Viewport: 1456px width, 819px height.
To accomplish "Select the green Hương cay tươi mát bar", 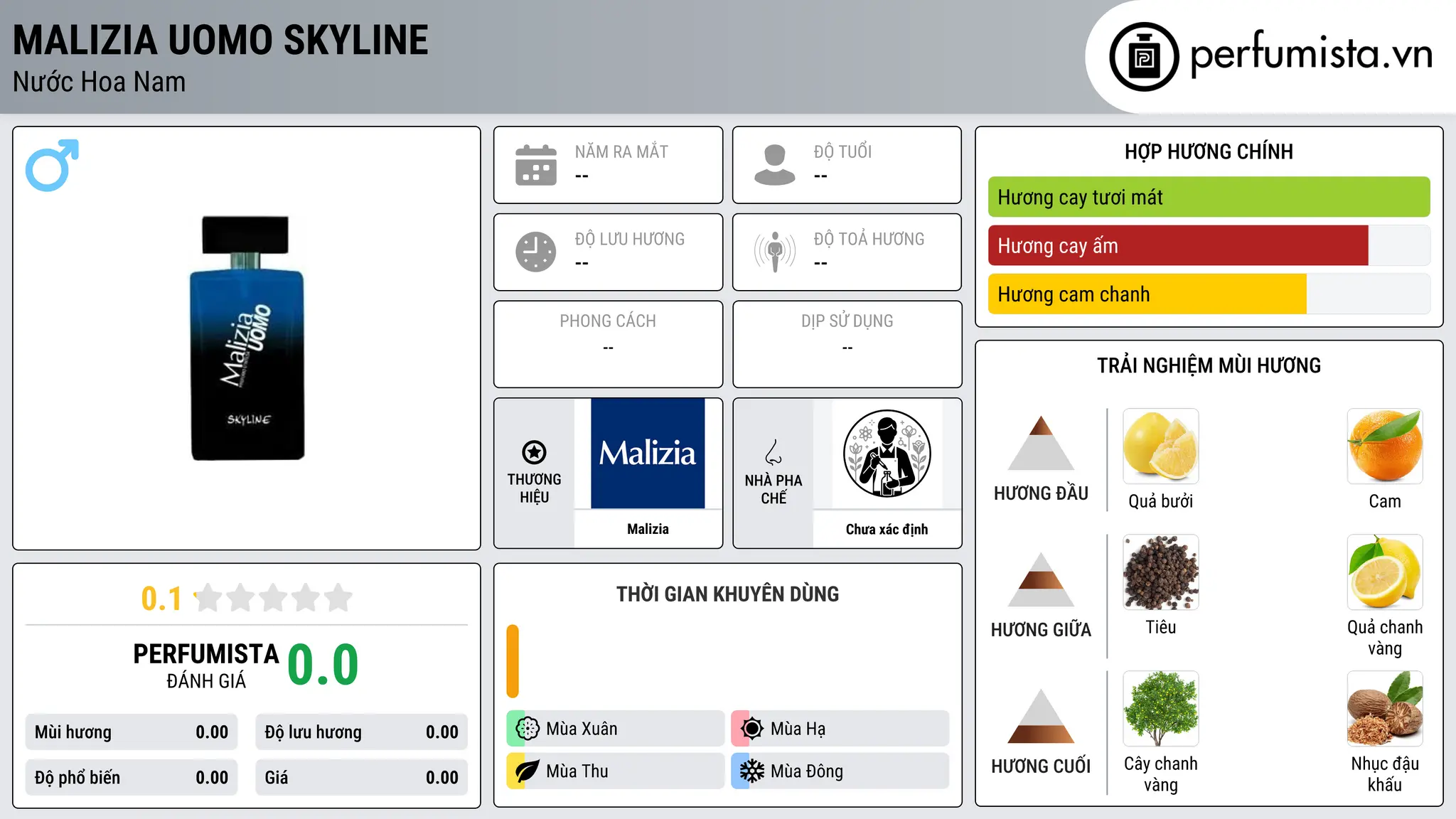I will point(1209,197).
